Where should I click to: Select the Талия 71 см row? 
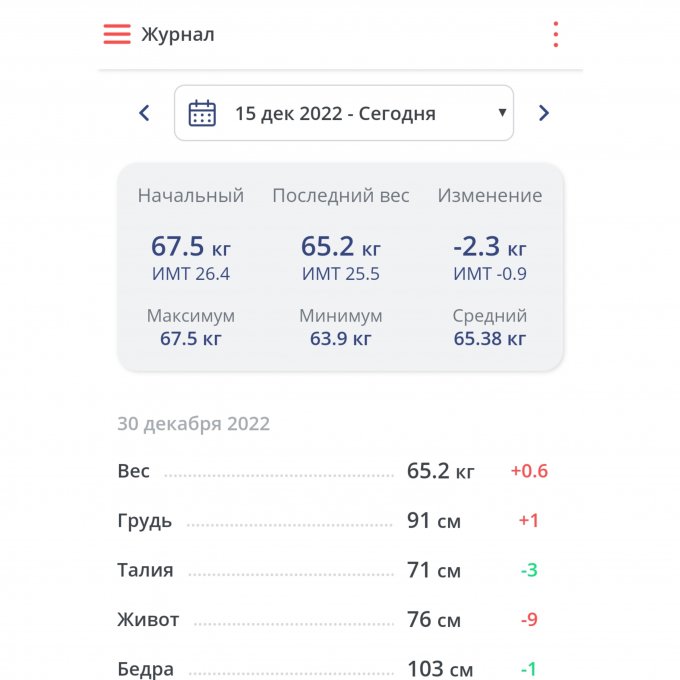tap(332, 571)
